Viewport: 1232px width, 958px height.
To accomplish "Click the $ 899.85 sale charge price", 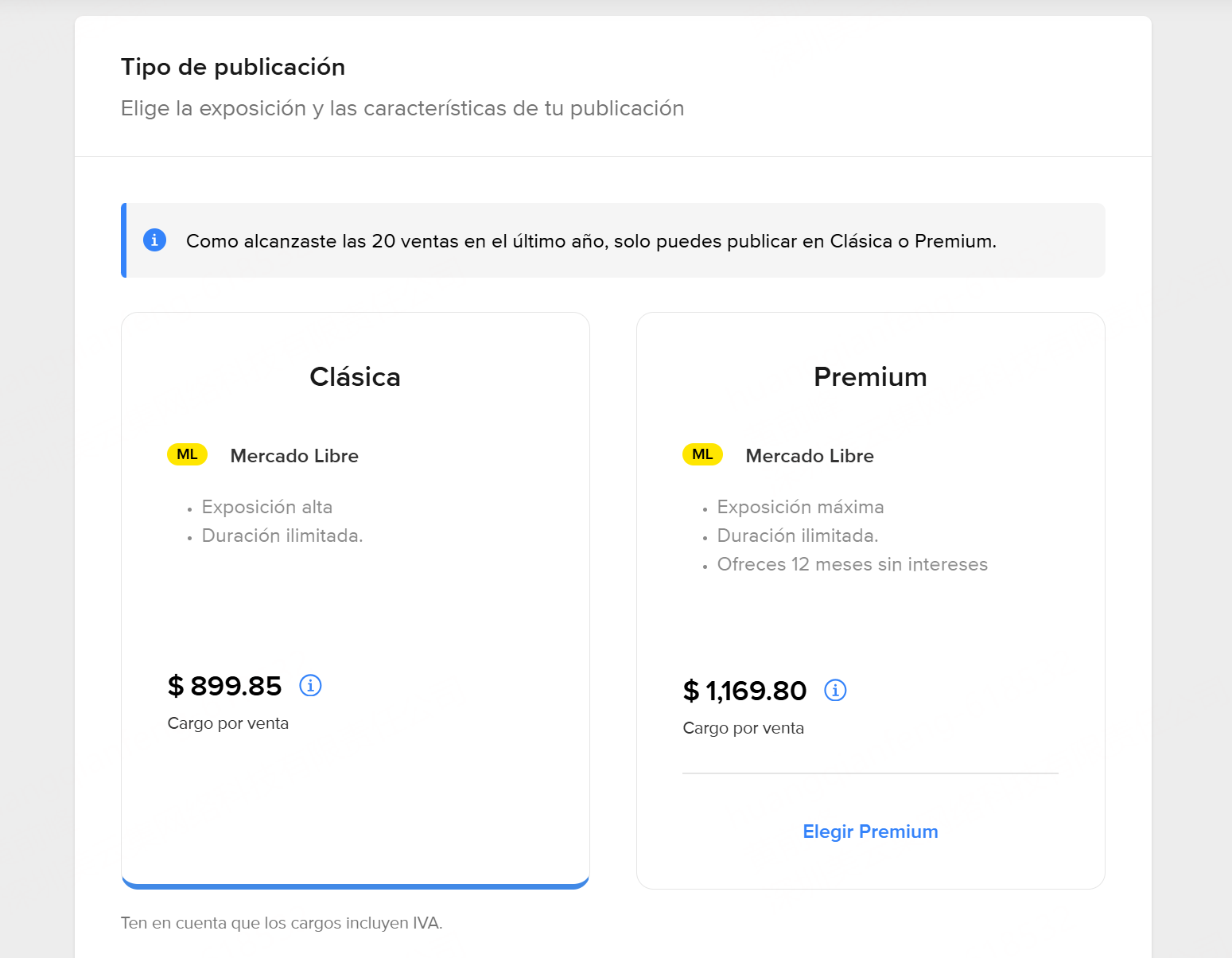I will [225, 686].
